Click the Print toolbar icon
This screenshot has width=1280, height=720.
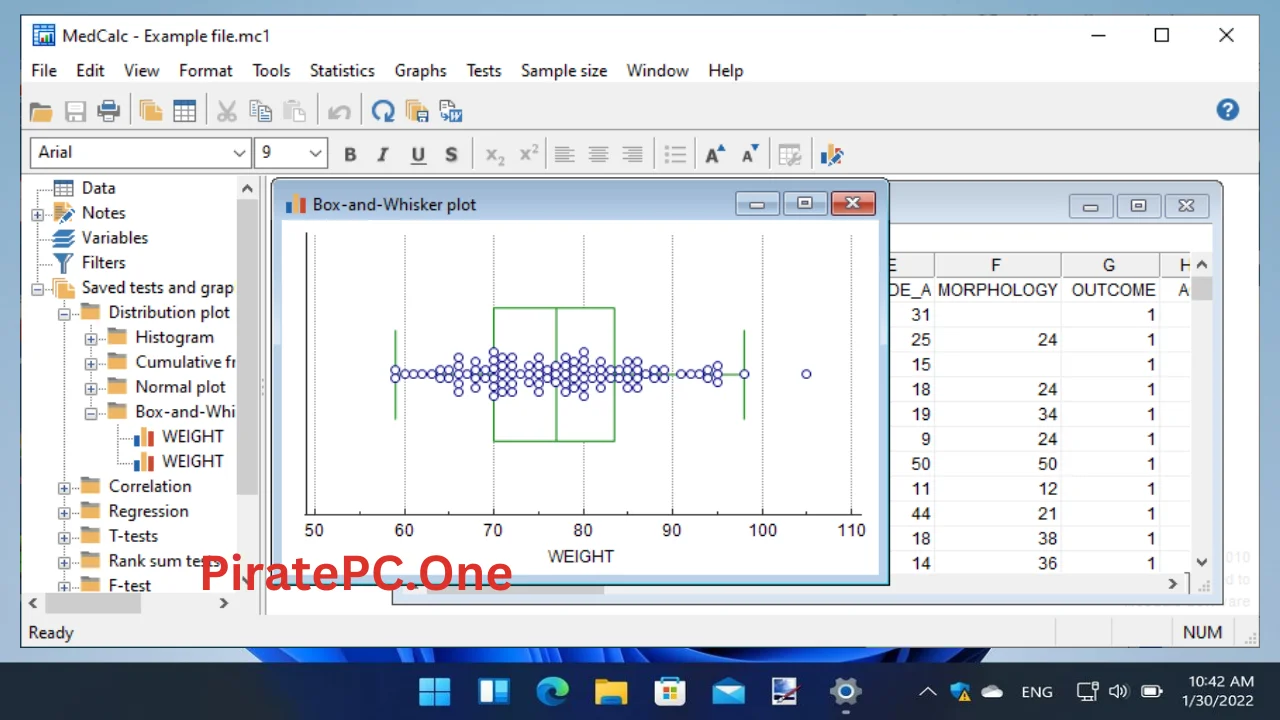pos(108,111)
